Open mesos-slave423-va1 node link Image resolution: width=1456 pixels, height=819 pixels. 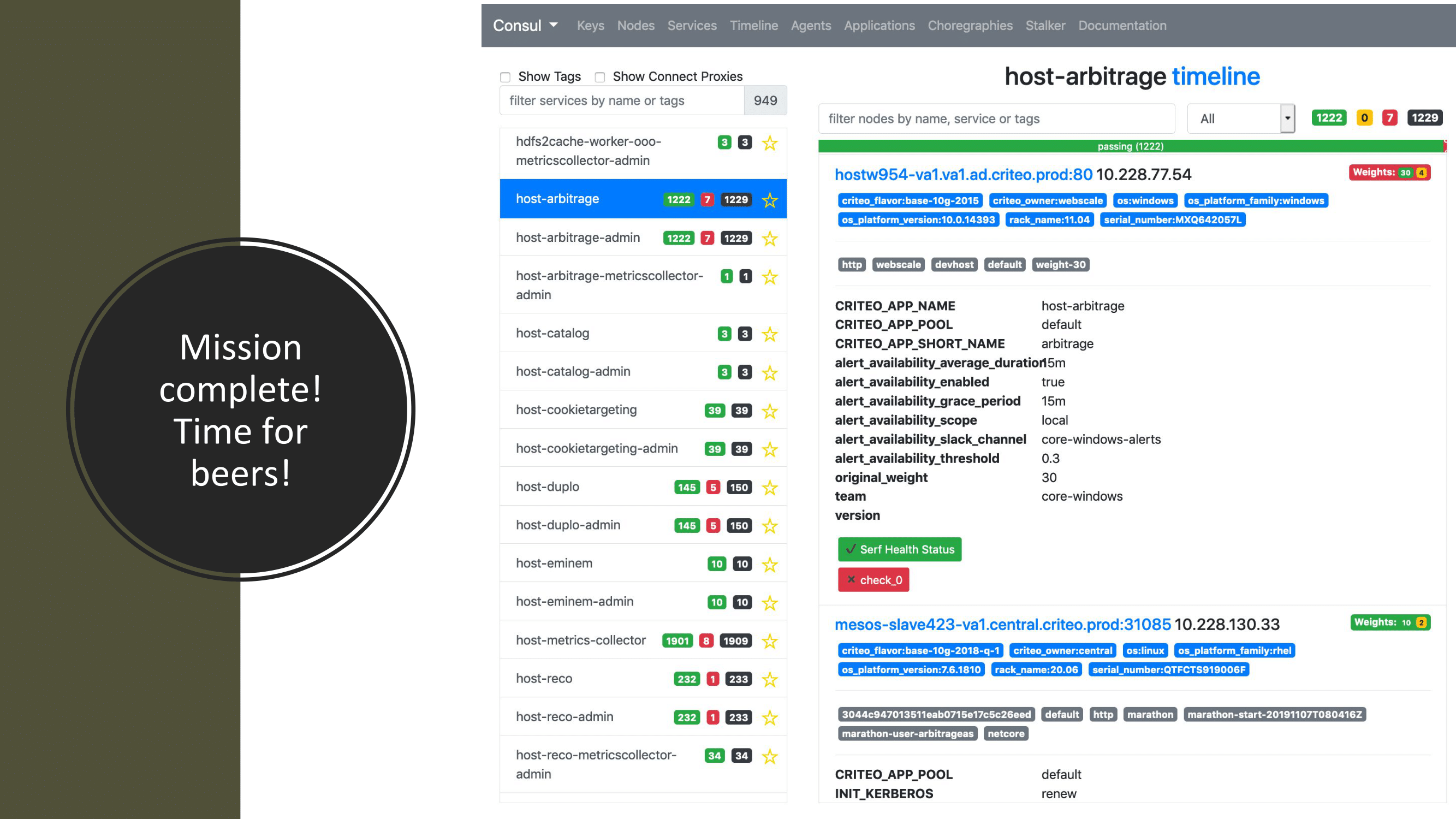[x=1003, y=625]
